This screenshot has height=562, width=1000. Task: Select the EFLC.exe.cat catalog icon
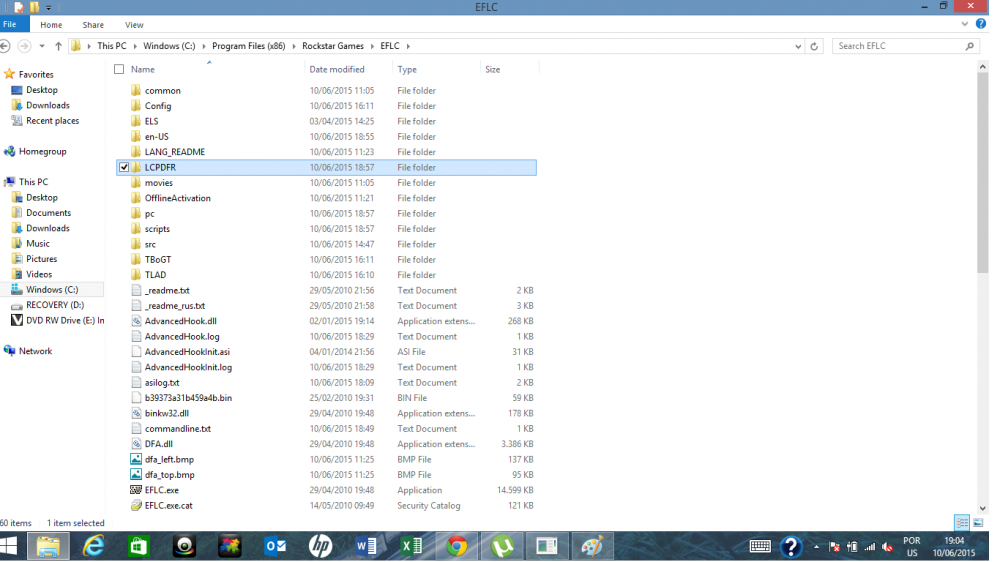136,505
